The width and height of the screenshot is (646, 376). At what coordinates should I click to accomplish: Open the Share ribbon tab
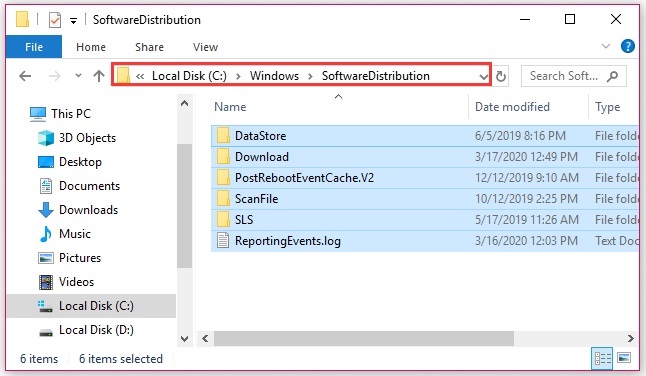click(x=149, y=47)
